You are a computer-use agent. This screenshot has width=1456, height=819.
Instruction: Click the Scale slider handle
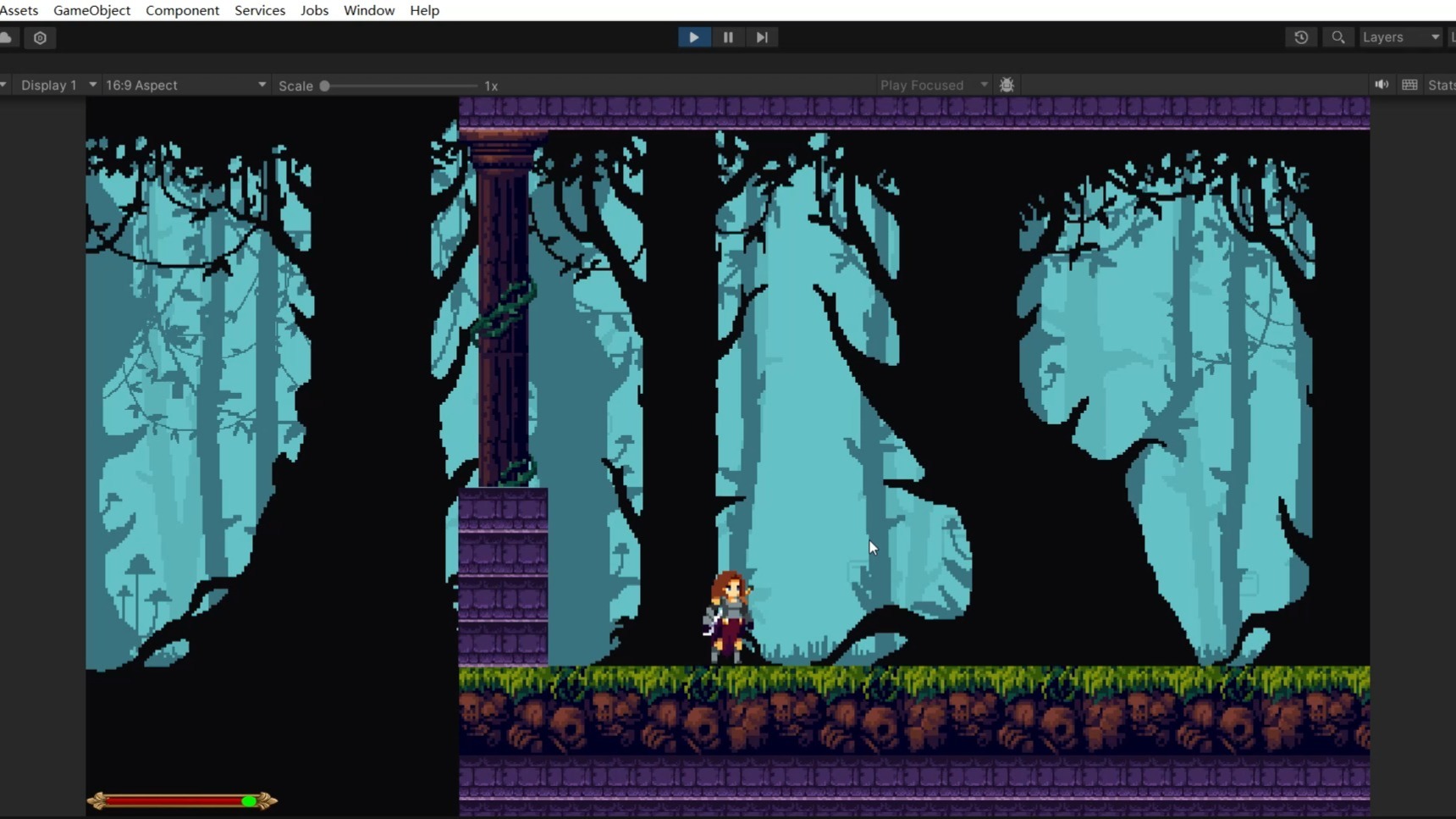click(x=324, y=86)
